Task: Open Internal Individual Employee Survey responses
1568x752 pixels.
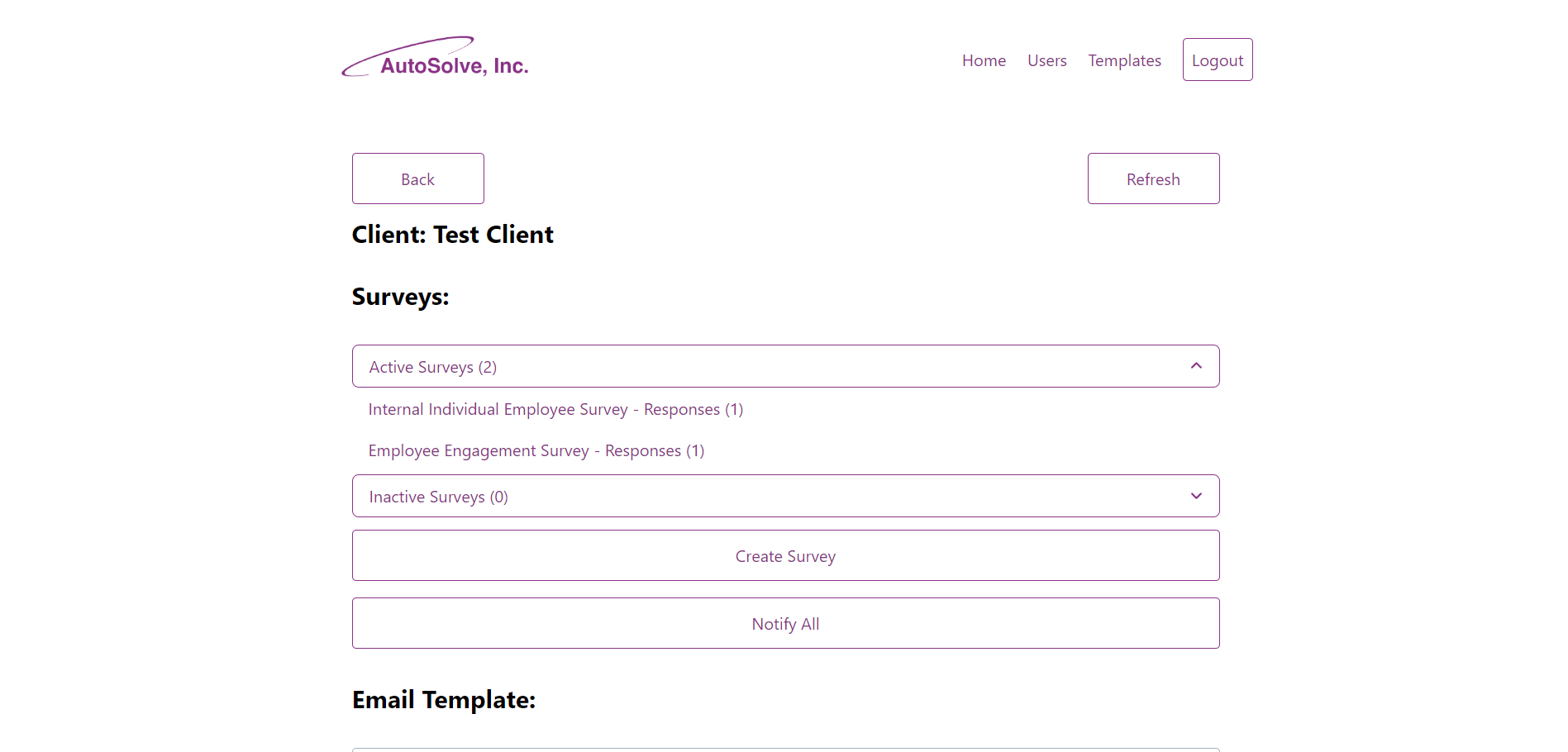Action: tap(555, 409)
